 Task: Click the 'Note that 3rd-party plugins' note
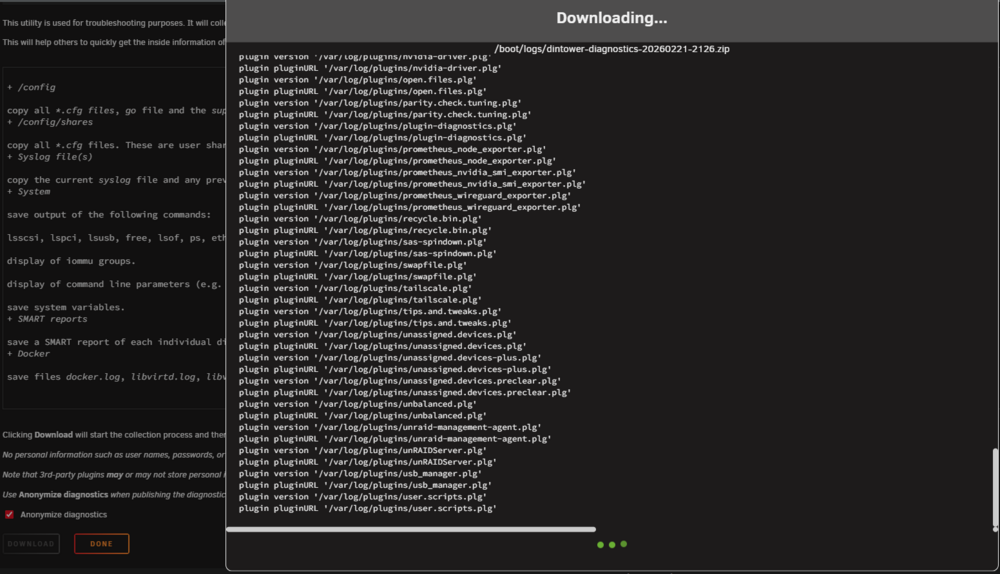tap(114, 475)
